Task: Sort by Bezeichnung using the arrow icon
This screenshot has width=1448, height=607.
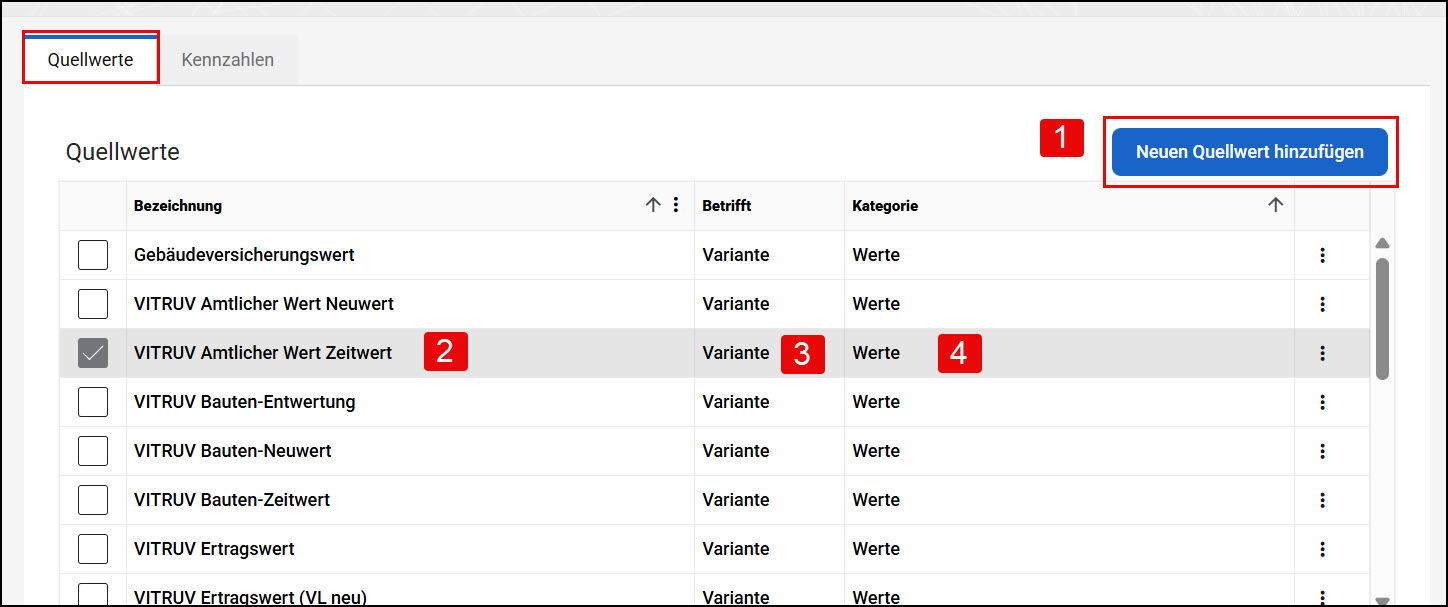Action: [653, 205]
